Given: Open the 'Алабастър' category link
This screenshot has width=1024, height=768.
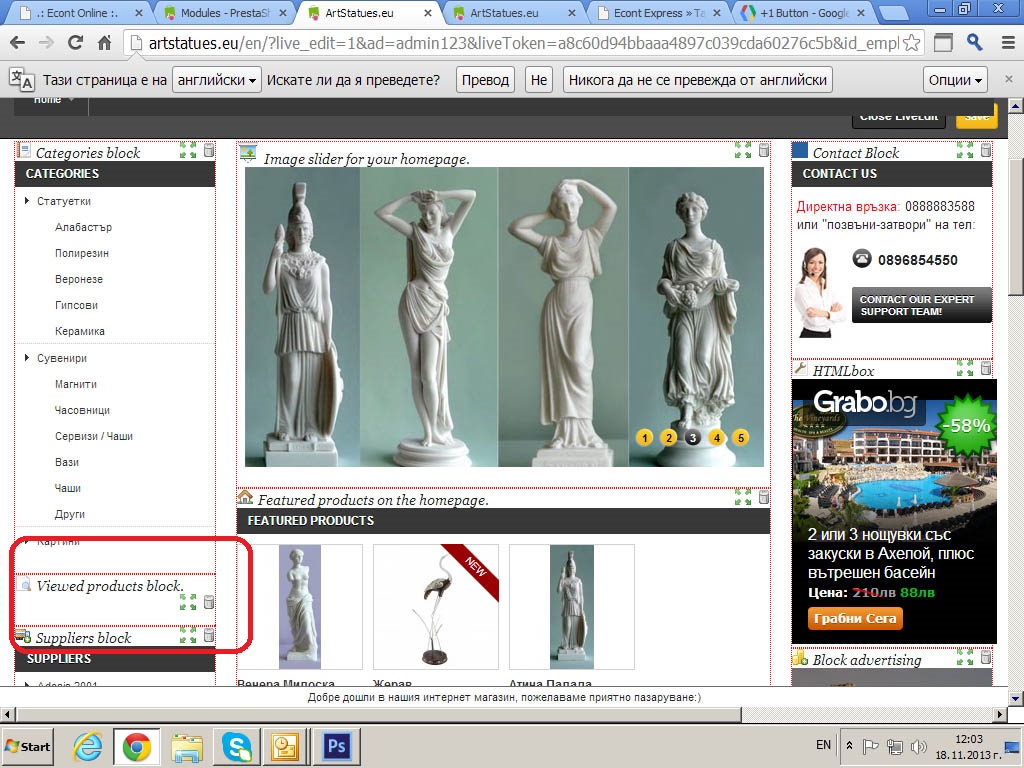Looking at the screenshot, I should click(x=83, y=227).
